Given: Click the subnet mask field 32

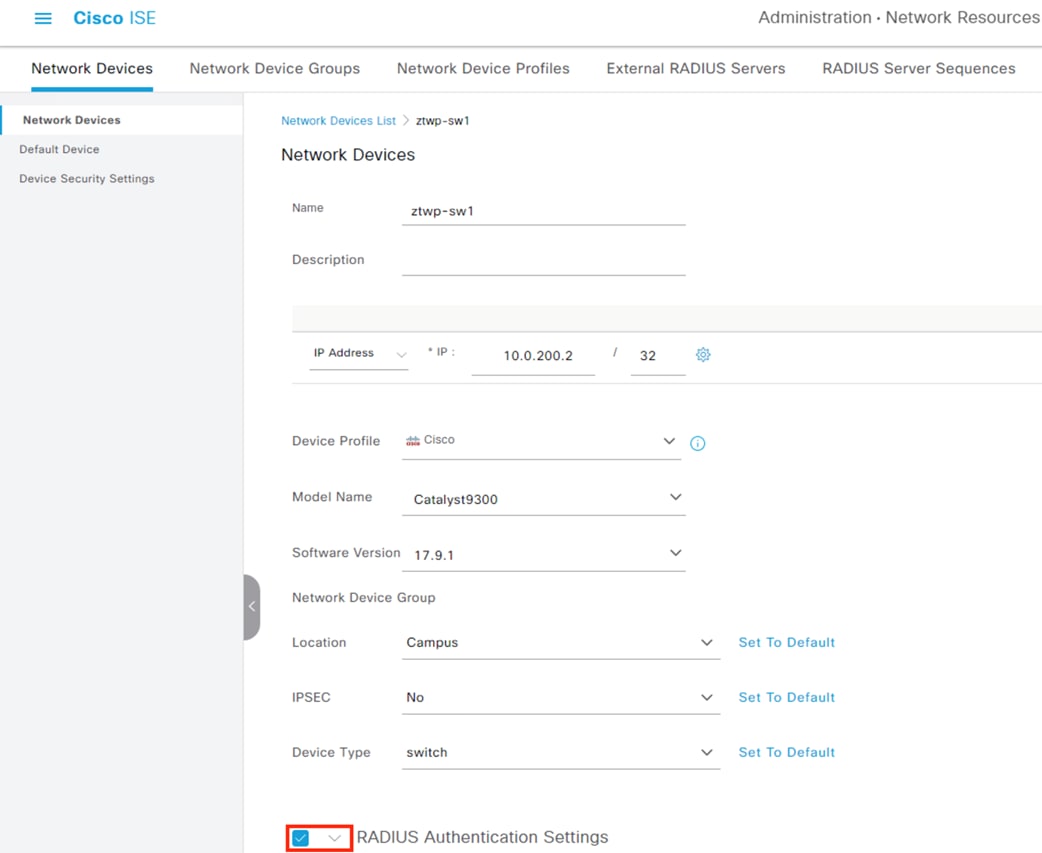Looking at the screenshot, I should pos(658,356).
